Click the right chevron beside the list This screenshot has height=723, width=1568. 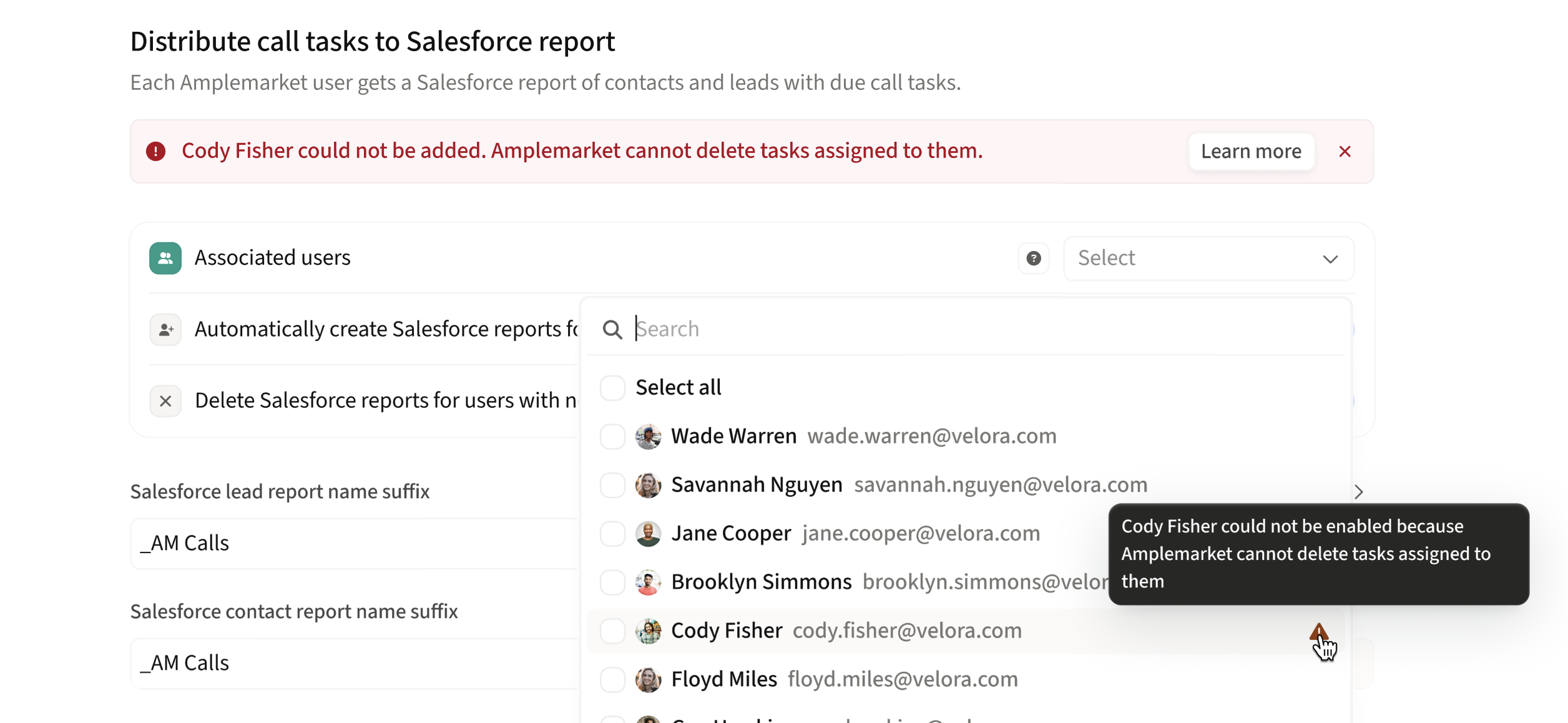point(1359,492)
